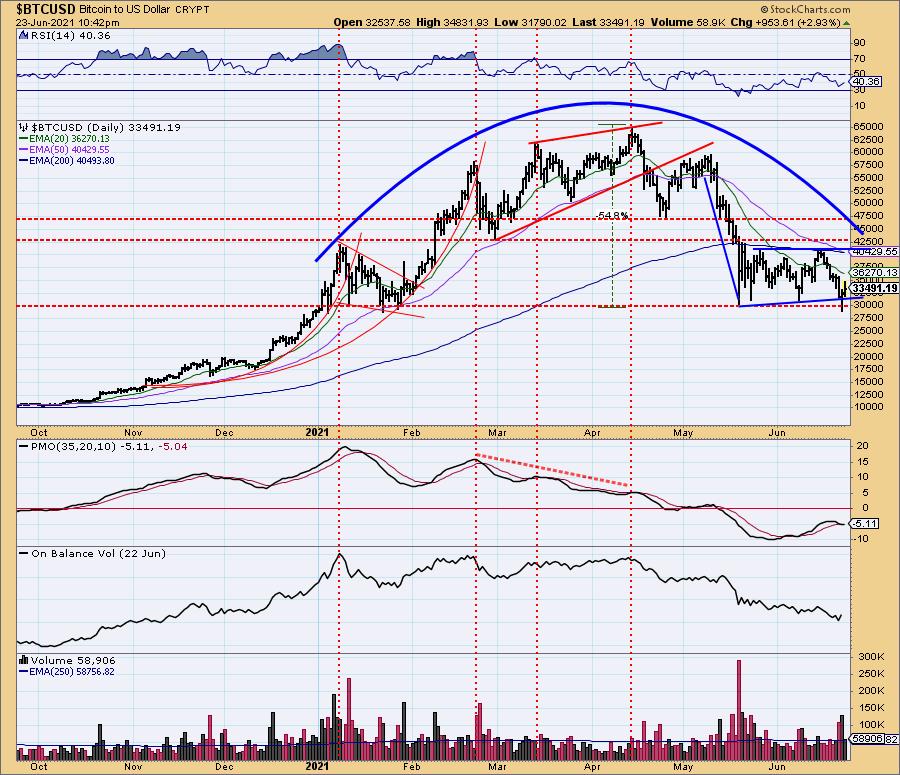Click the EMA(200) 40493.80 legend text
Screen dimensions: 900x775
click(72, 161)
